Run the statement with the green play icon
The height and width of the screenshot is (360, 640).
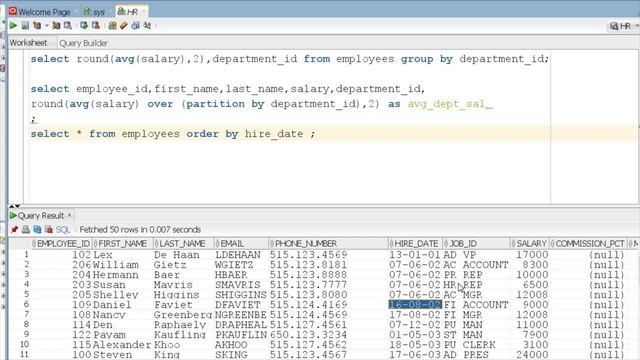(x=13, y=26)
